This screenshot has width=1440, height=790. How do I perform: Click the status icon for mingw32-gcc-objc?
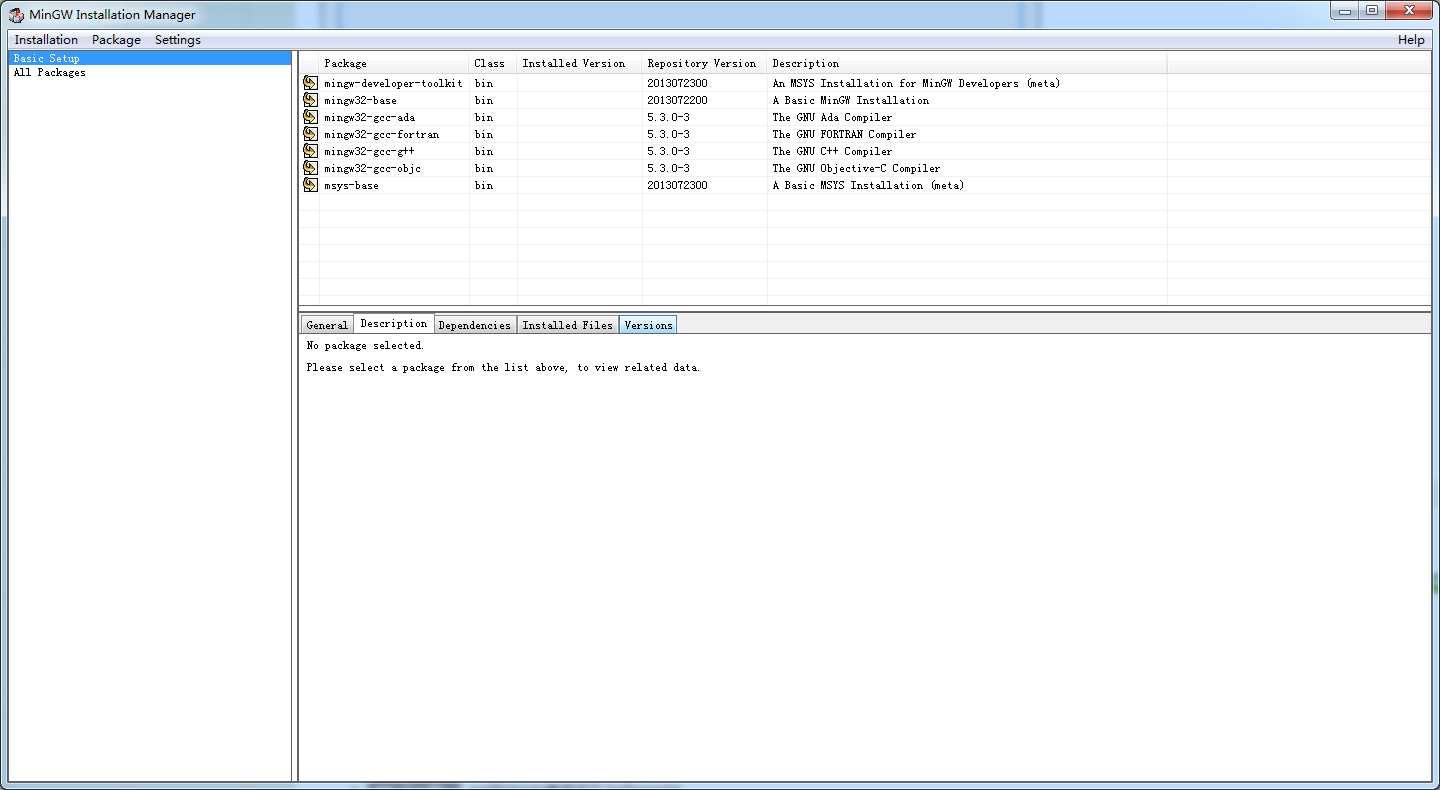click(x=311, y=168)
